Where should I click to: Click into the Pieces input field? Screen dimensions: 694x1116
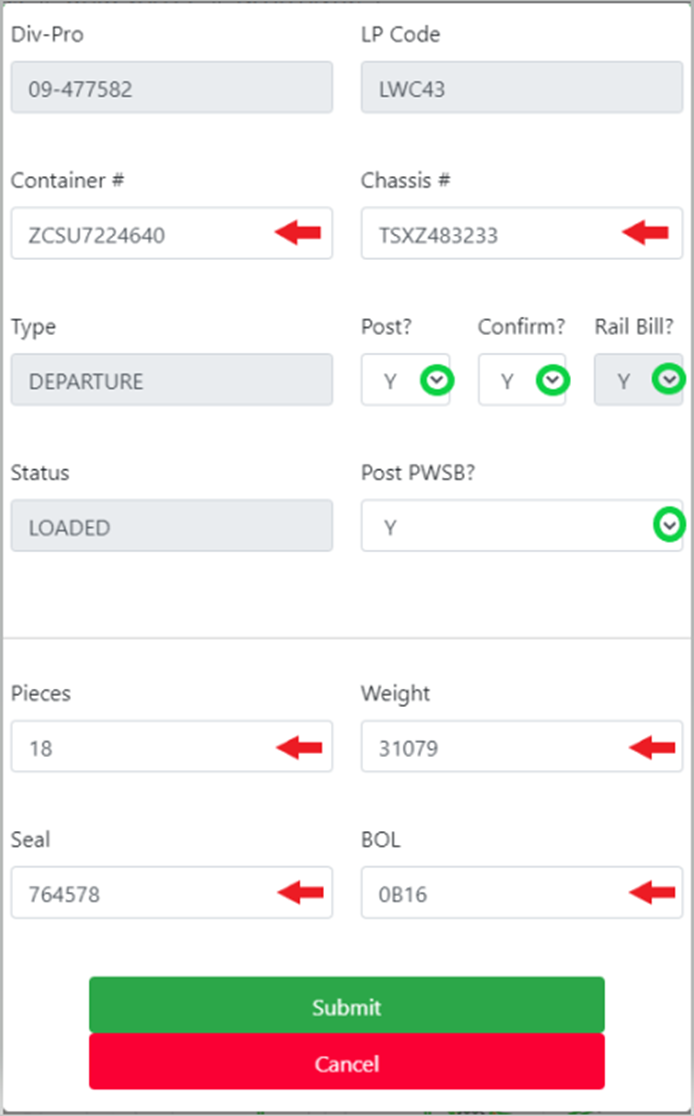(140, 747)
